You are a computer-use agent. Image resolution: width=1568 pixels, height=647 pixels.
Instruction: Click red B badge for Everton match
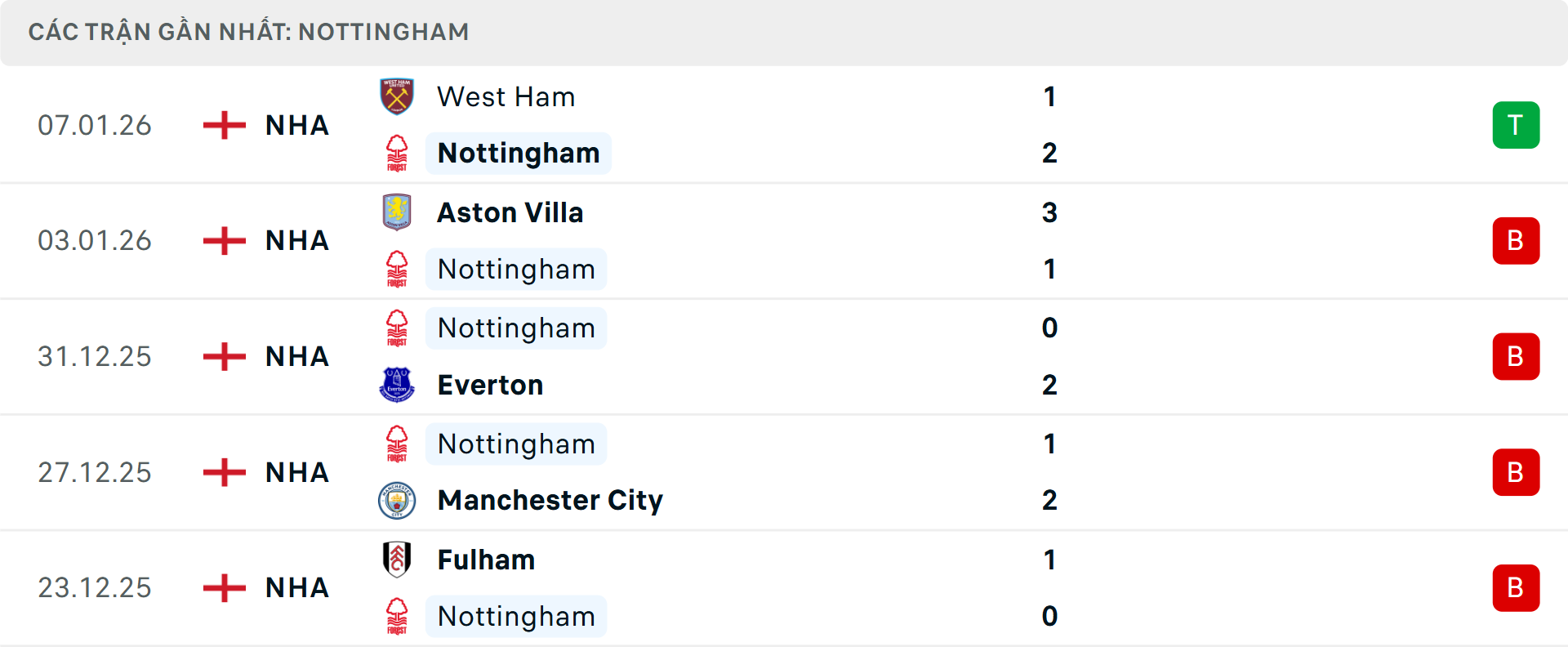(x=1516, y=357)
